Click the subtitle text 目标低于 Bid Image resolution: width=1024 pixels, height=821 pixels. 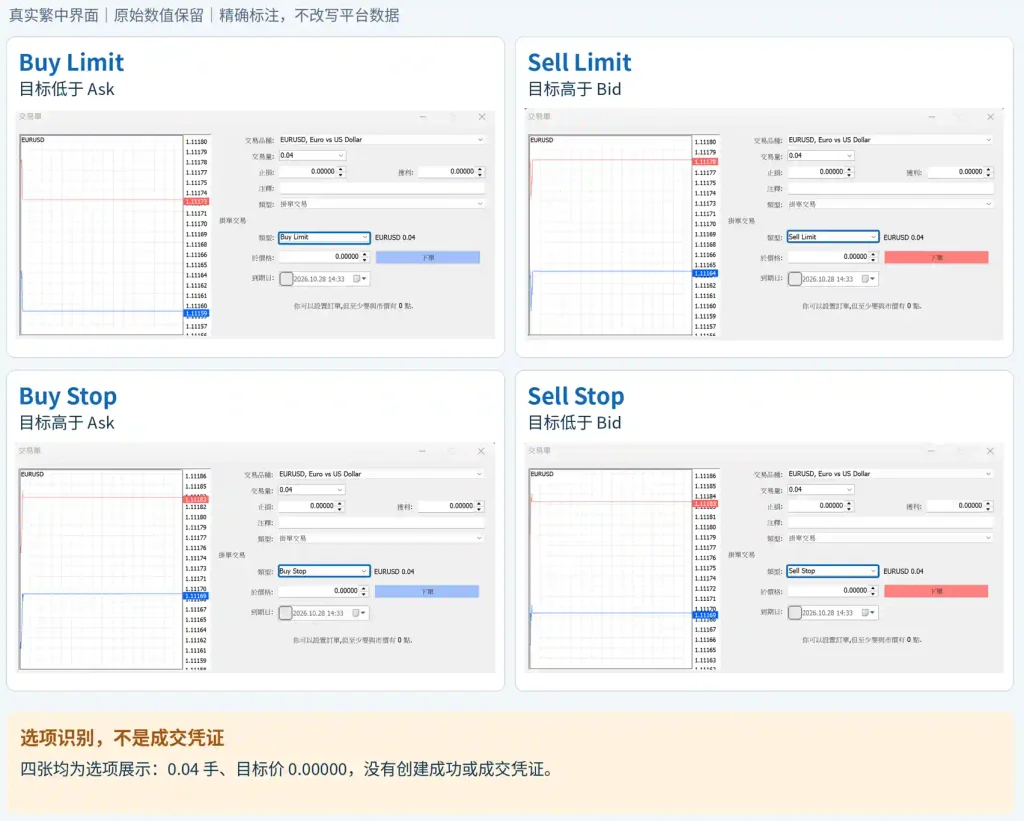(575, 423)
